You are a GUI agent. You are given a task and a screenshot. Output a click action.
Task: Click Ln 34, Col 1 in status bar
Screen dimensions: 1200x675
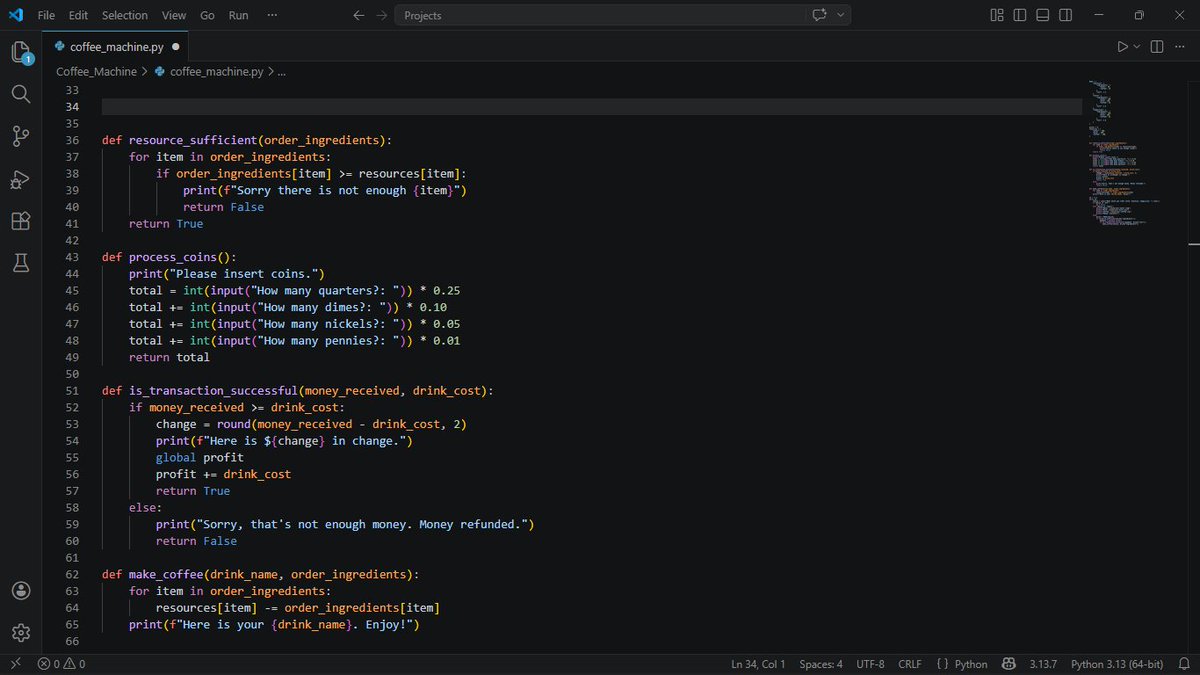(x=758, y=664)
